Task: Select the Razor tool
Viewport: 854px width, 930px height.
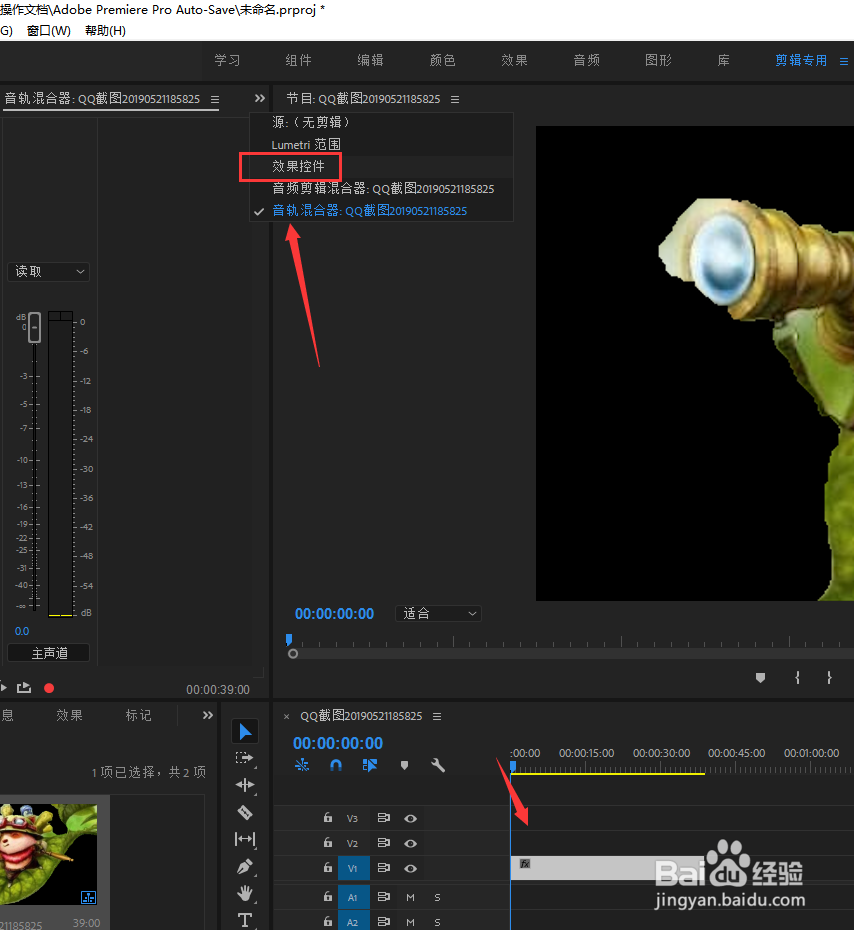Action: pyautogui.click(x=245, y=812)
